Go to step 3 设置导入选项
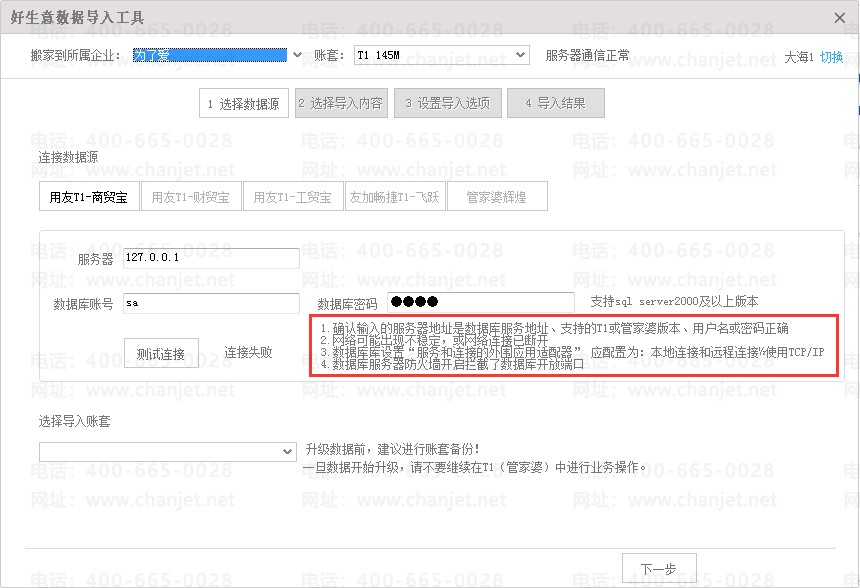Viewport: 860px width, 588px height. tap(448, 103)
